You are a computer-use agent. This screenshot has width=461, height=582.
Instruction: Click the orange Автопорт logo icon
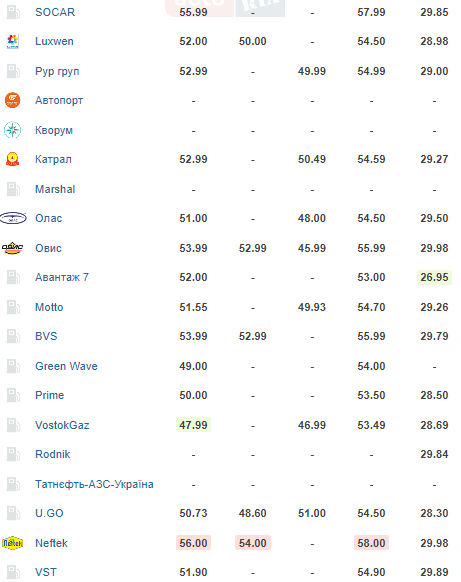[13, 100]
